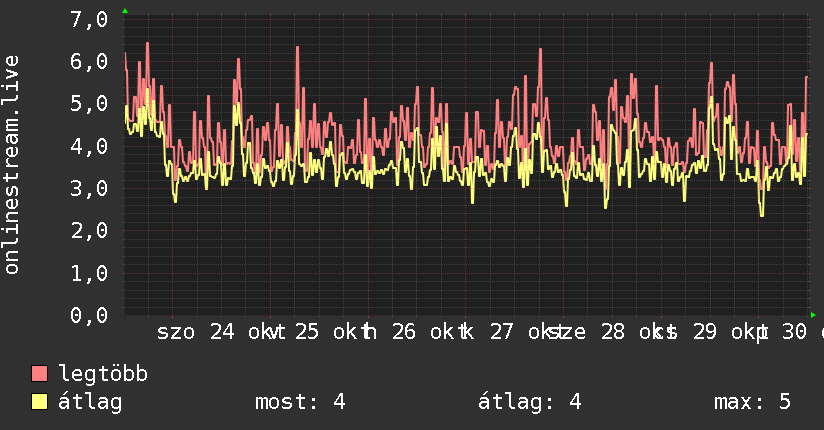Click the 3,0 y-axis tick label
824x430 pixels.
[x=89, y=188]
